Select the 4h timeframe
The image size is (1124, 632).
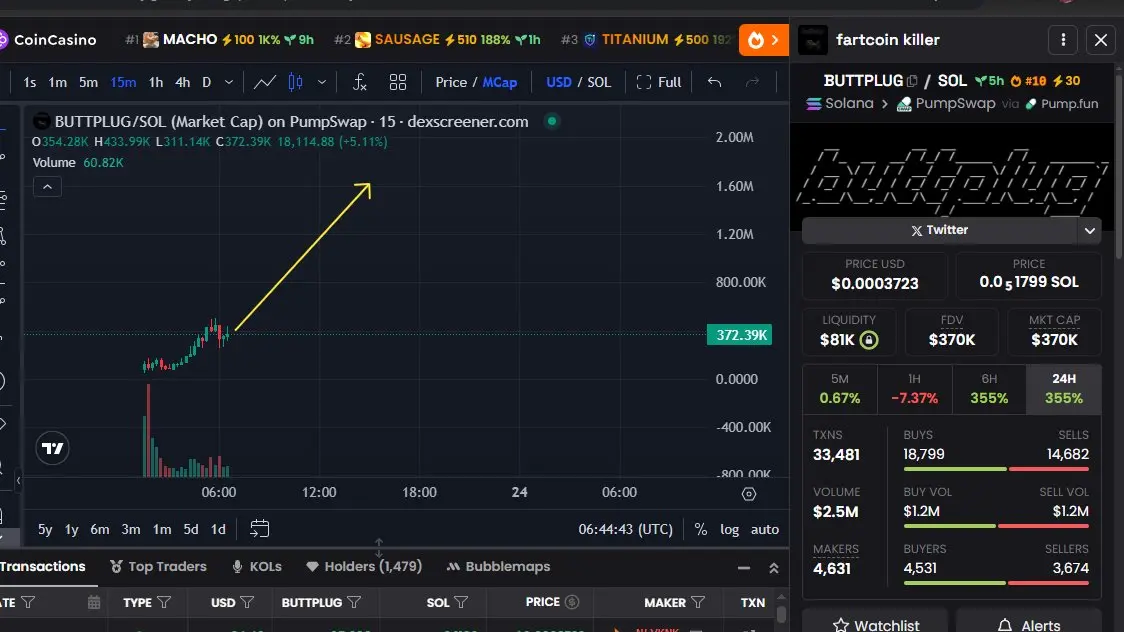(x=183, y=82)
